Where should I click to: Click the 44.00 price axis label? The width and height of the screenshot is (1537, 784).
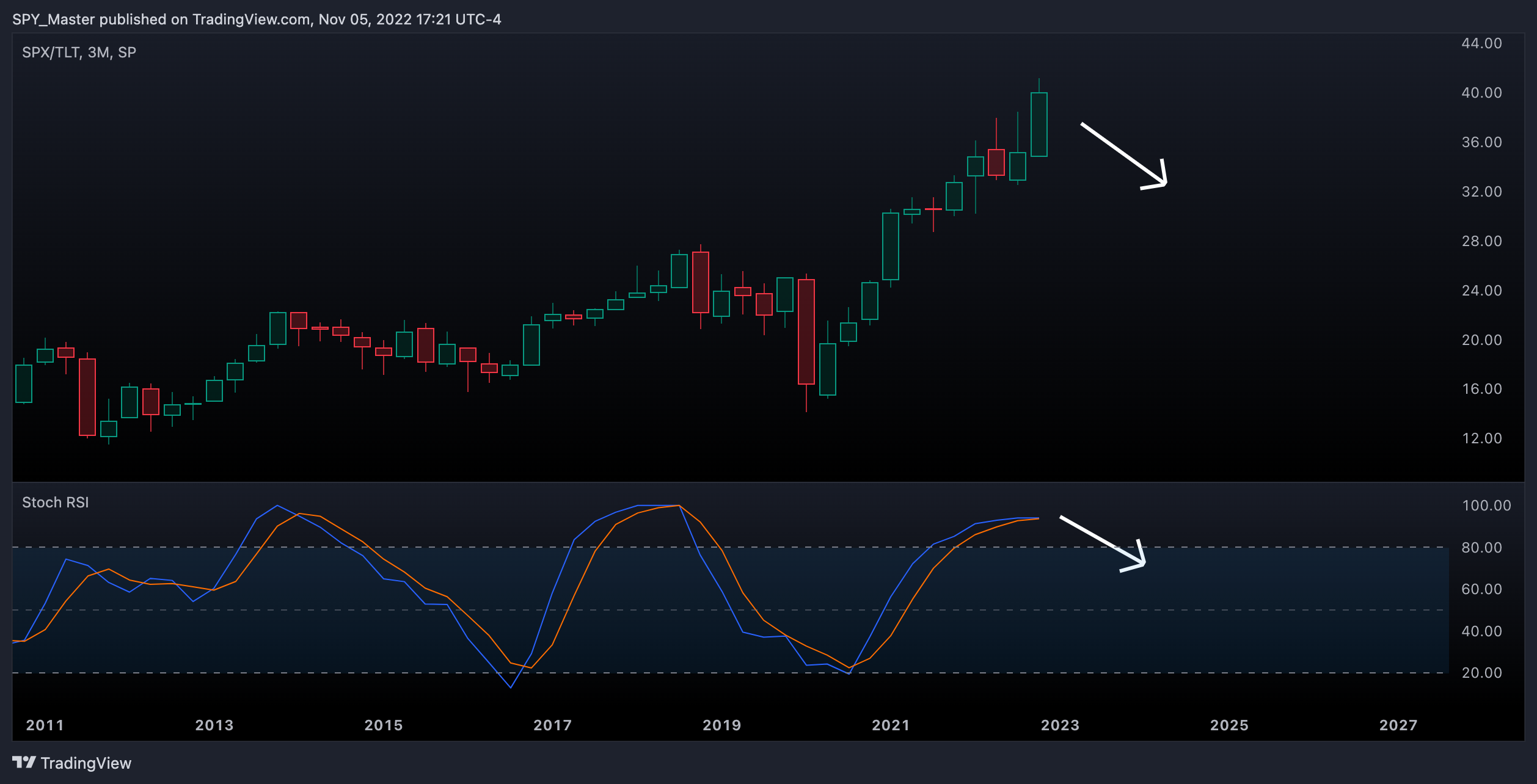click(1481, 43)
